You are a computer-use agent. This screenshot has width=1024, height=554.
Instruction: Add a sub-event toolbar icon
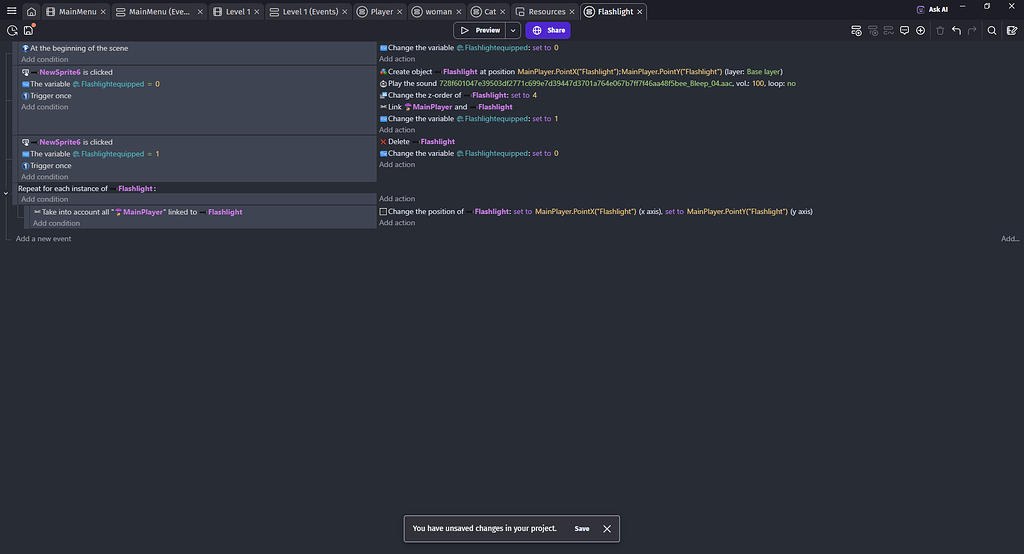[872, 31]
